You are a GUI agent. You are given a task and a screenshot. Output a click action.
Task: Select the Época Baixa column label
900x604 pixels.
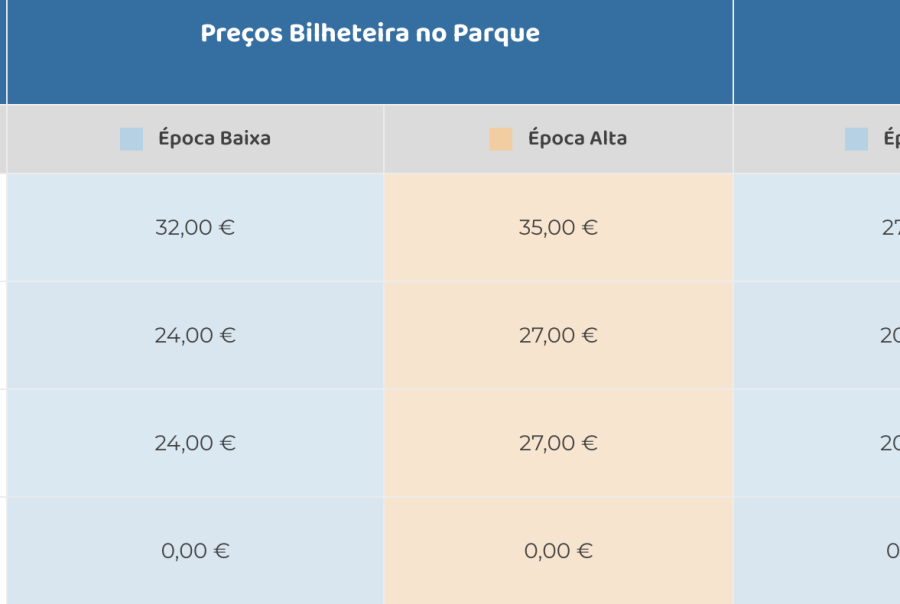click(214, 139)
